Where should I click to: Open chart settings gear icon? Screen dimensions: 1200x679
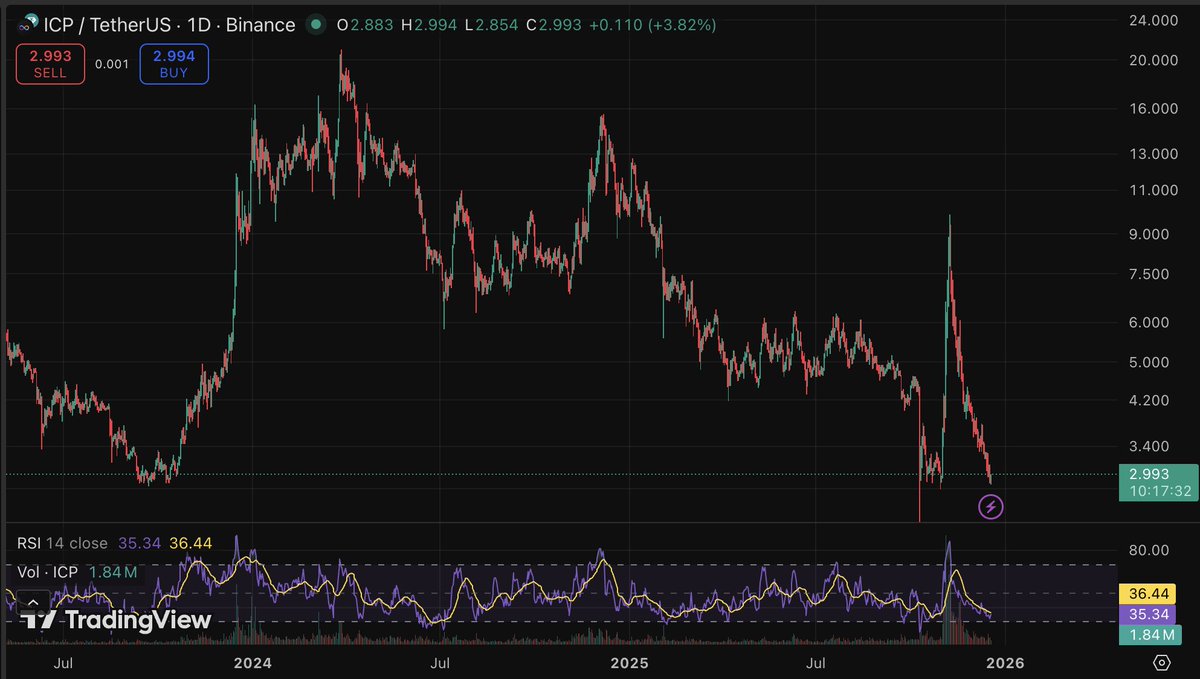[x=1161, y=662]
